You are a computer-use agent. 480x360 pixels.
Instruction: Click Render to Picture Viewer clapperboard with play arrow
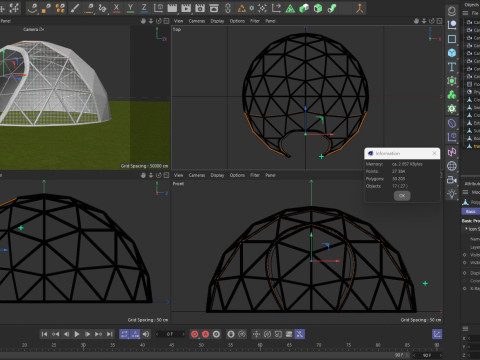click(x=186, y=8)
